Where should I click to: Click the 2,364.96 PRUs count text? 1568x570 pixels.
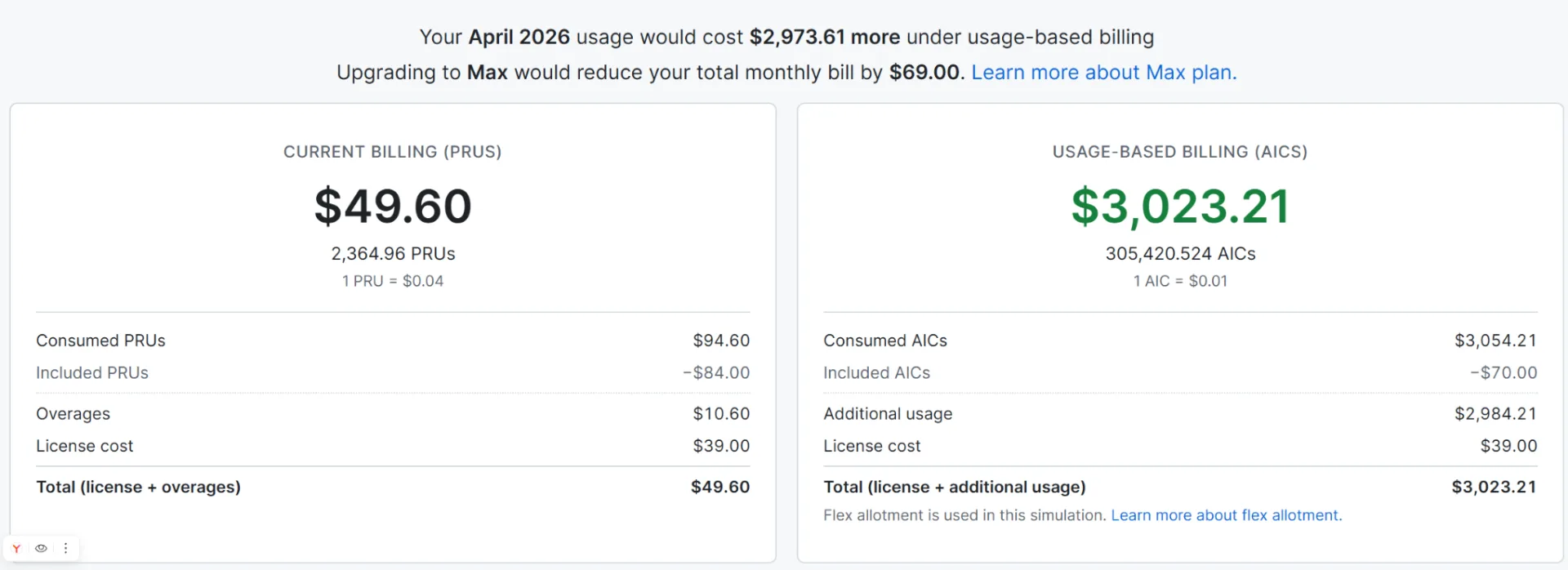(x=393, y=254)
